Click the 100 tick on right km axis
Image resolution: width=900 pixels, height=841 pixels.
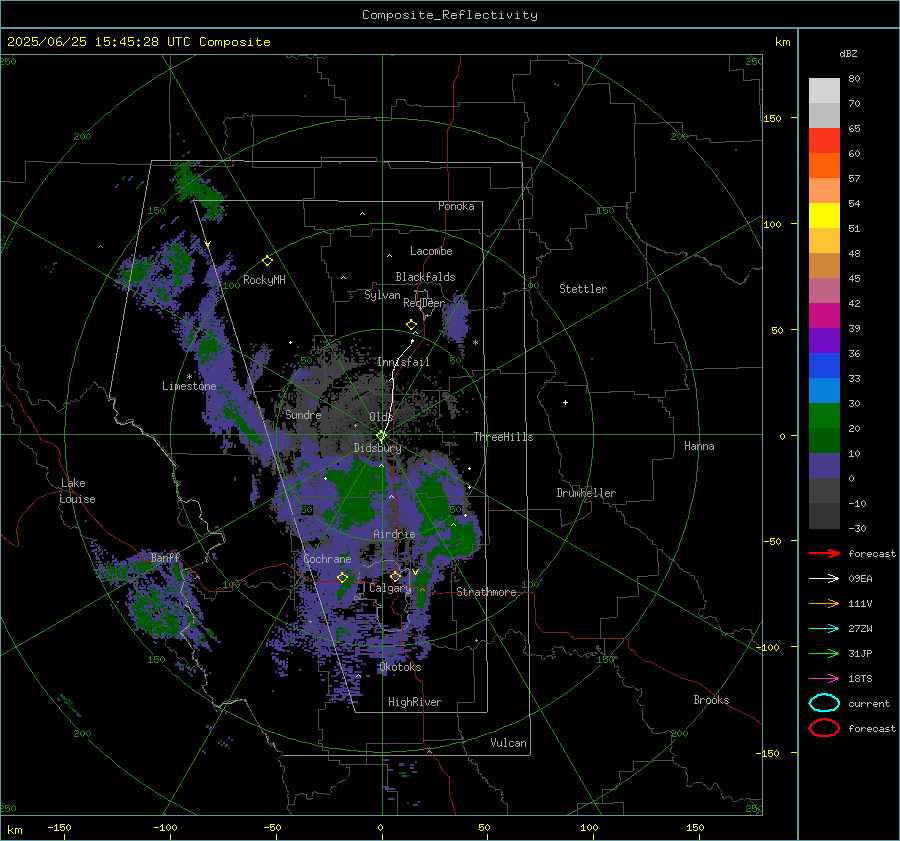(x=773, y=224)
